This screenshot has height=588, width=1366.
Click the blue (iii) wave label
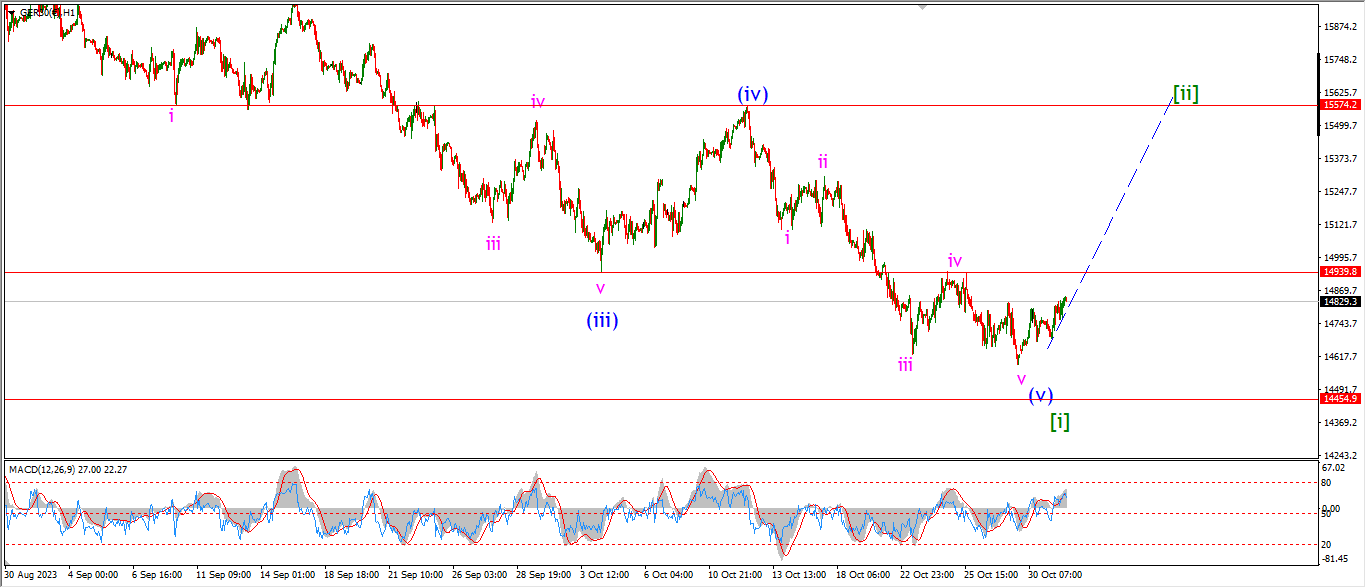(x=601, y=321)
